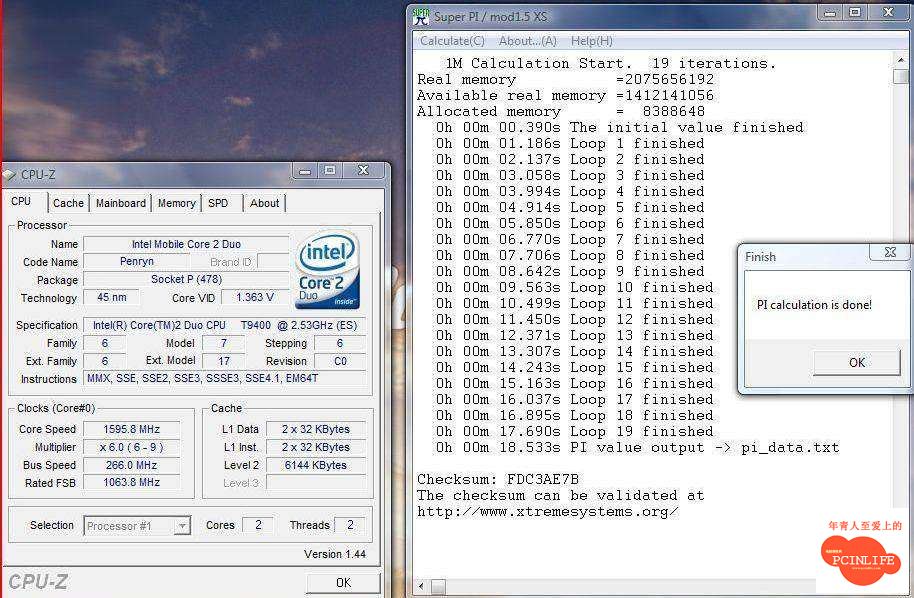Open the About...(A) menu in Super PI

[x=528, y=41]
